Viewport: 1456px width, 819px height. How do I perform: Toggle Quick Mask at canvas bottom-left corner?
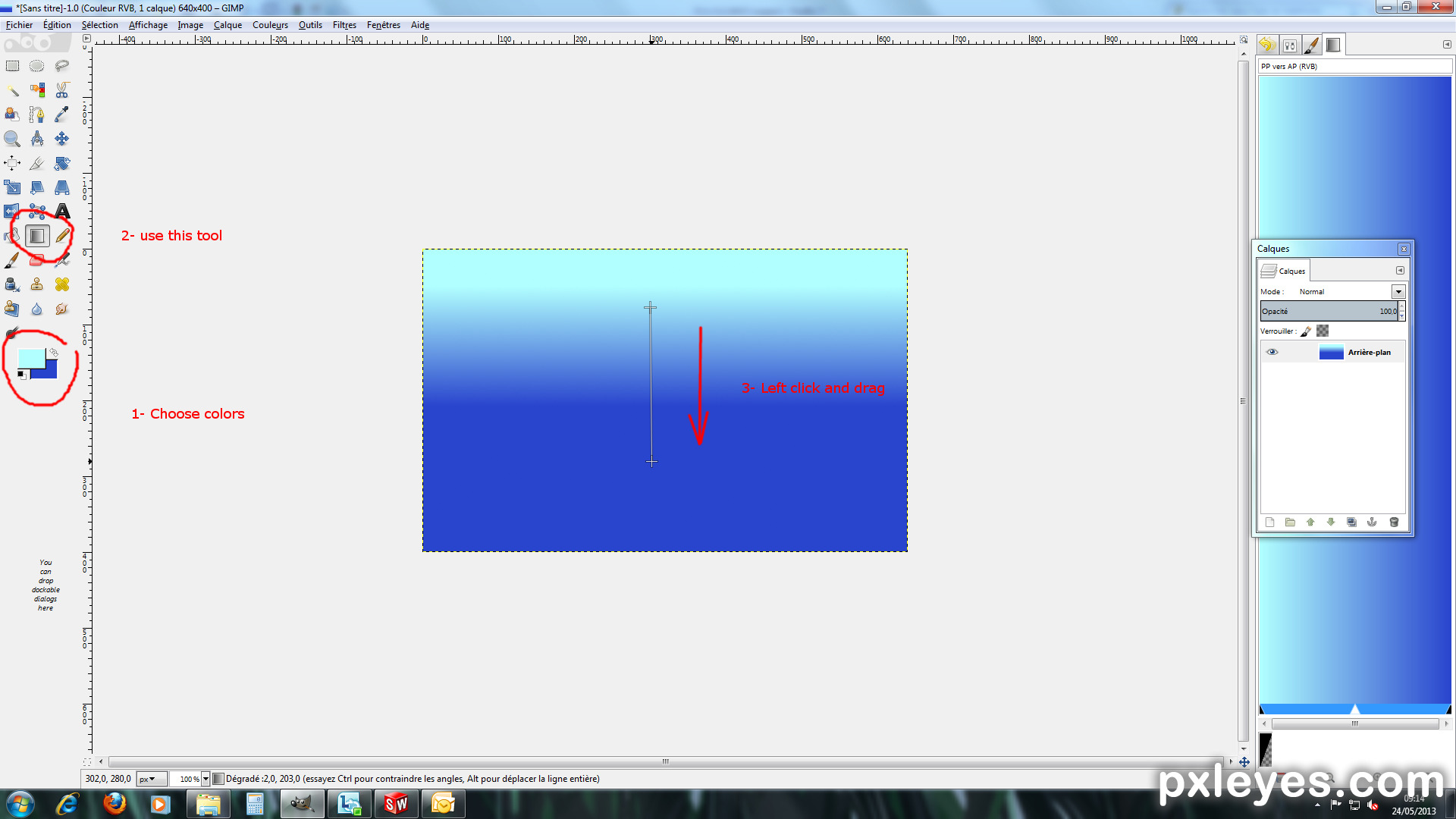point(86,761)
